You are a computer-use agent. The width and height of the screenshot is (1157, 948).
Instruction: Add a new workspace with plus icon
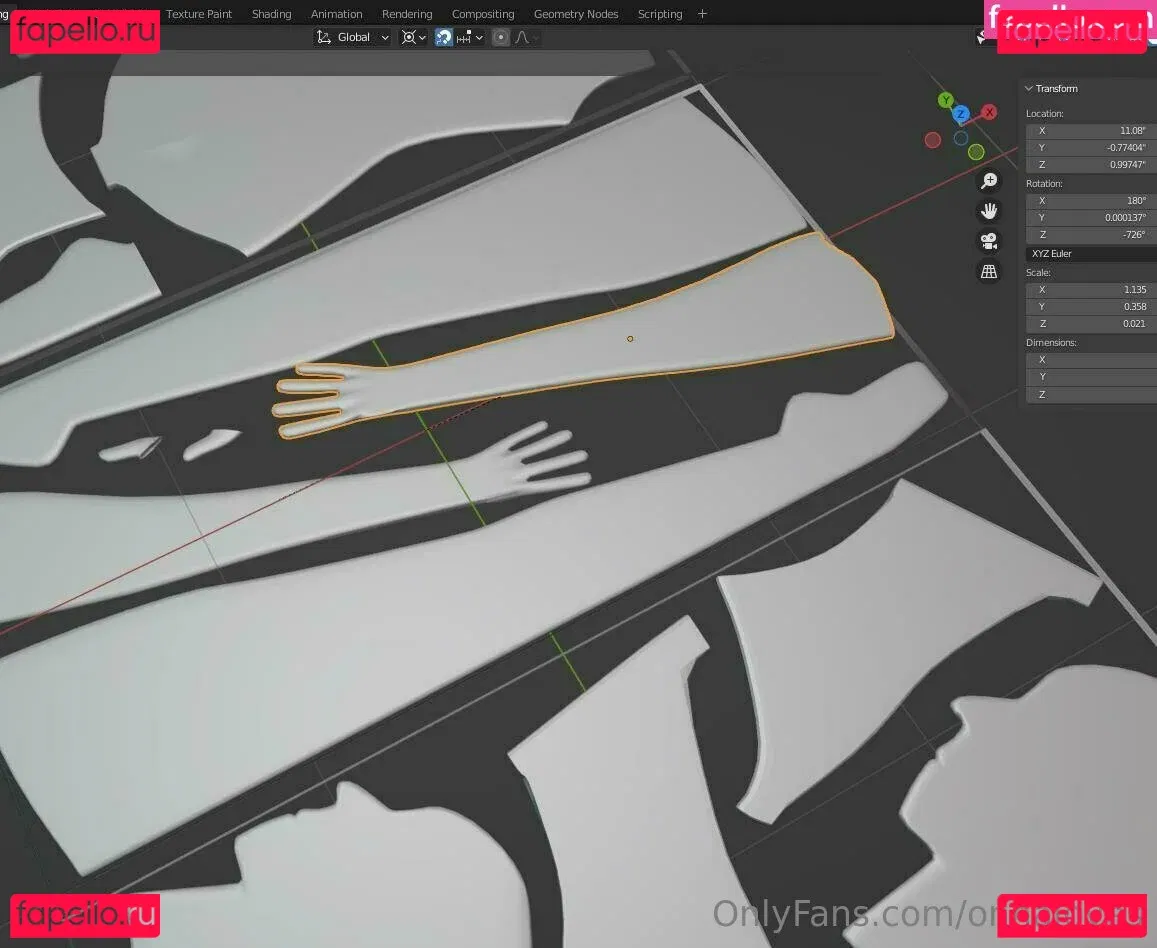pos(702,14)
